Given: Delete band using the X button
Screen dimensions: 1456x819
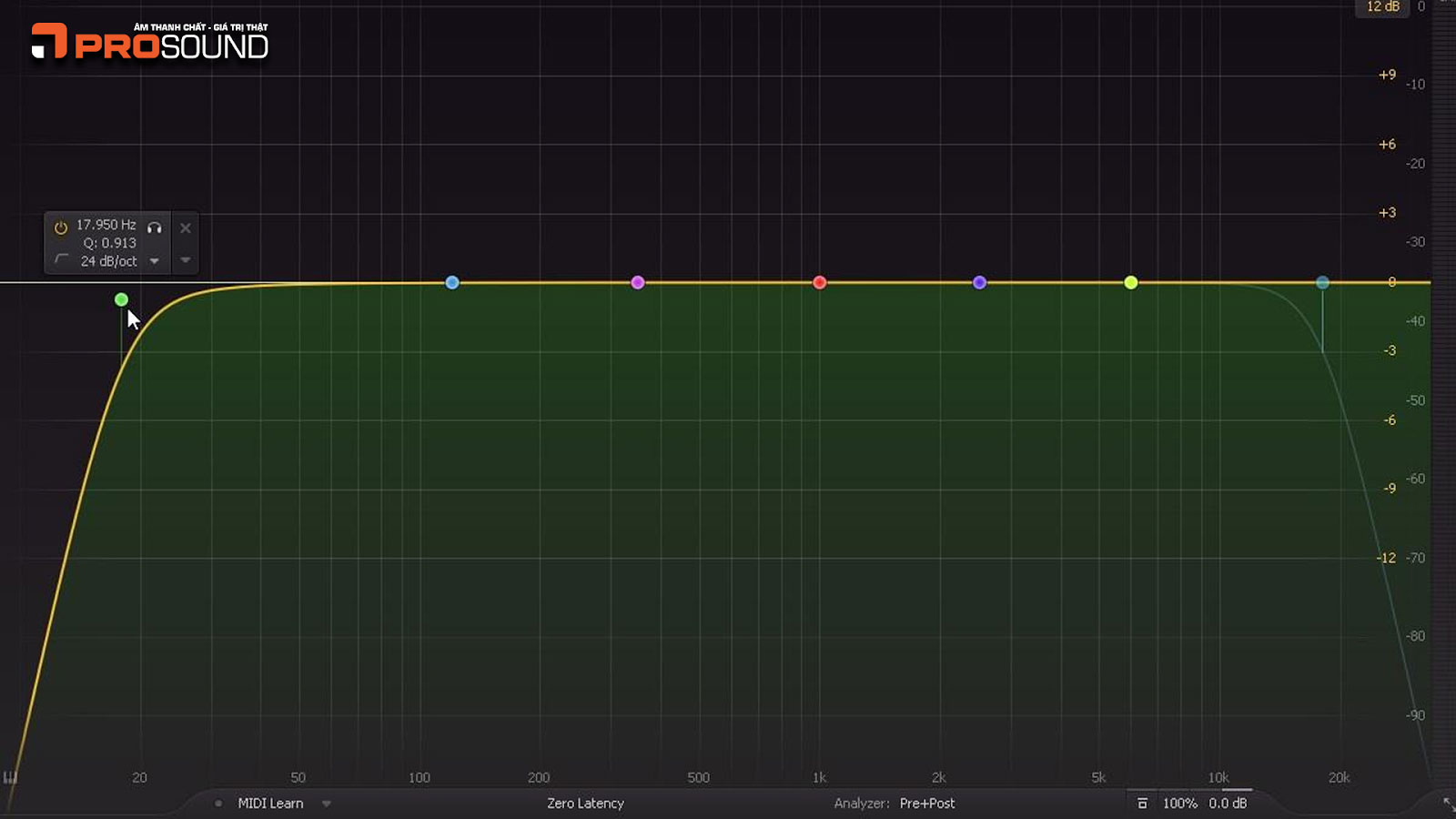Looking at the screenshot, I should click(x=186, y=228).
